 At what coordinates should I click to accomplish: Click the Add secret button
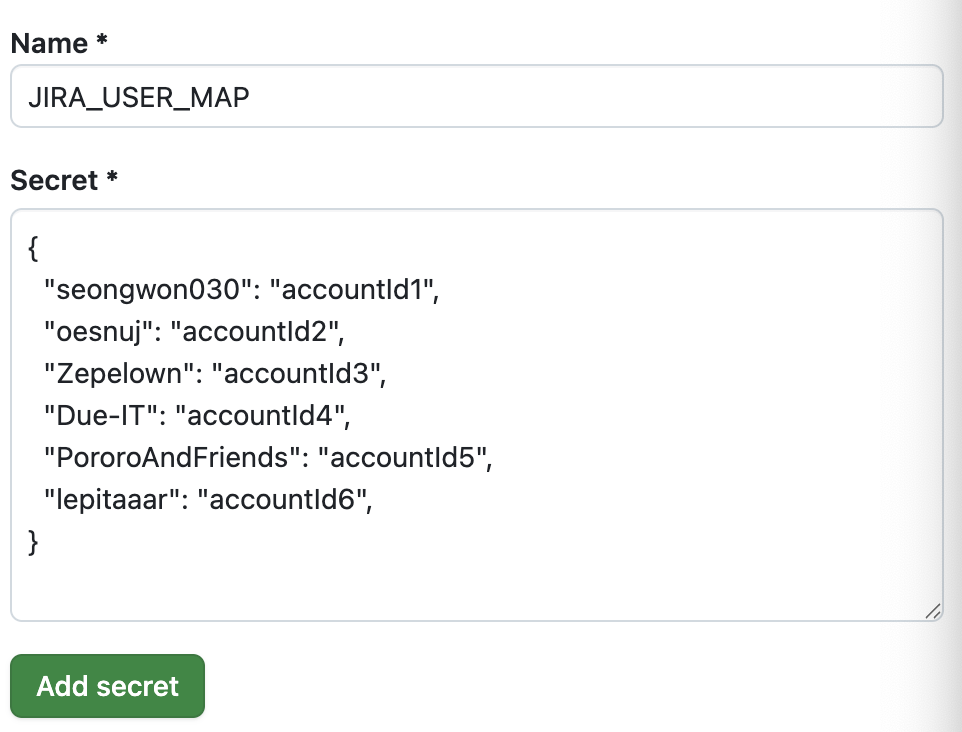coord(107,686)
